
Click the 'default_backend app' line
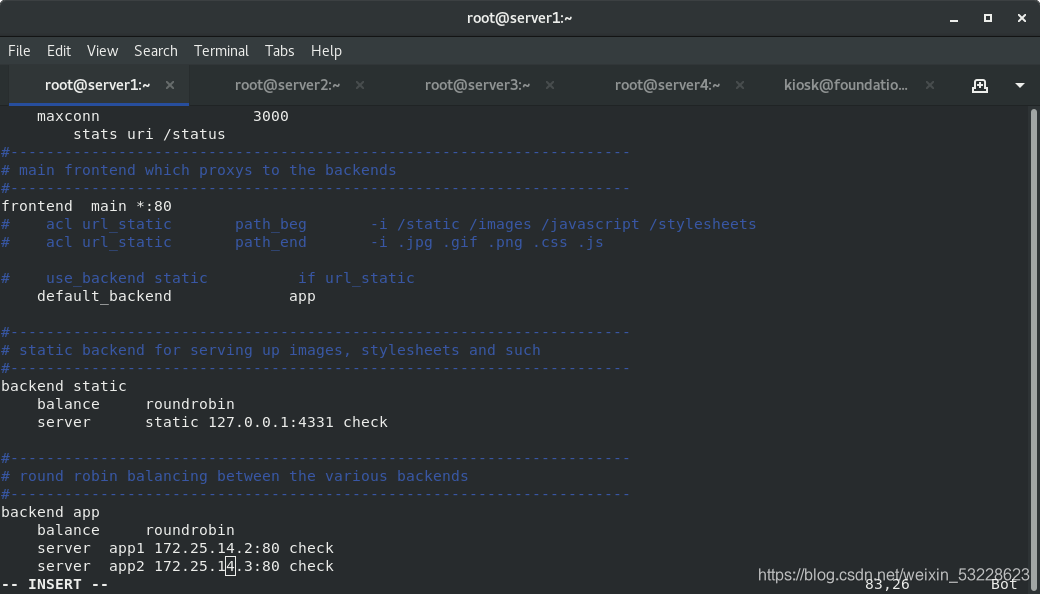pyautogui.click(x=176, y=296)
